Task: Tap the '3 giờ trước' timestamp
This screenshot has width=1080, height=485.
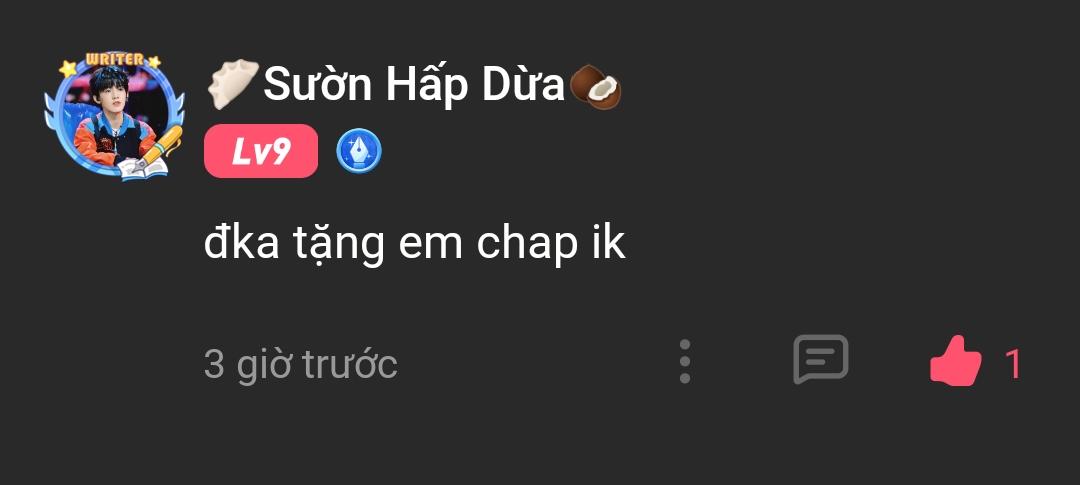Action: pyautogui.click(x=300, y=363)
